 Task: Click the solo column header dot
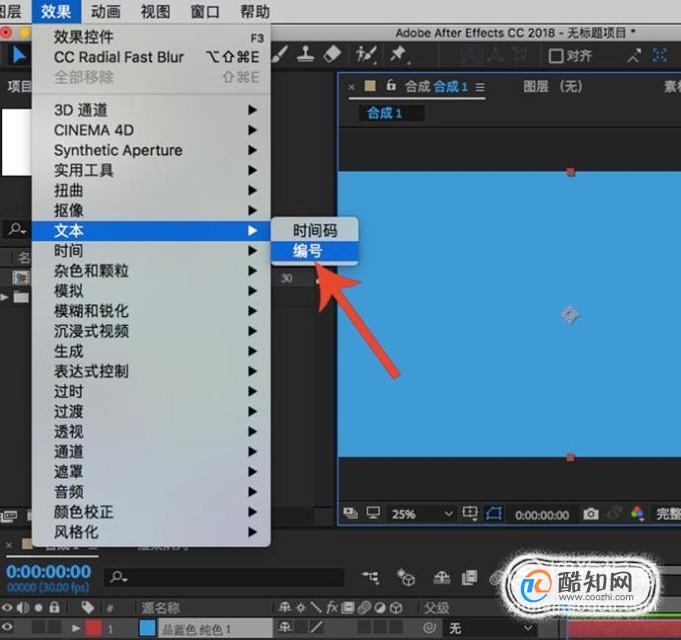[x=39, y=607]
